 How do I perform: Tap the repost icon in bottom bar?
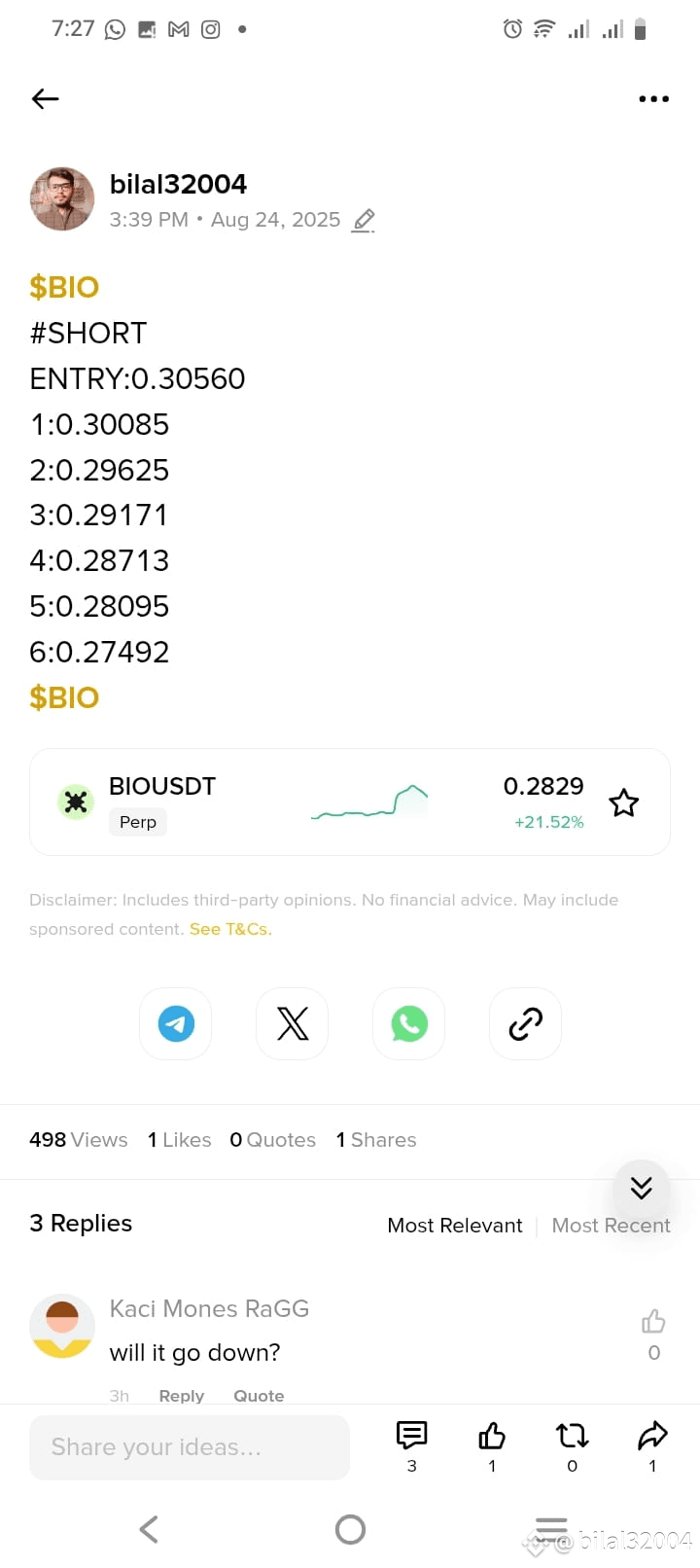pos(572,1436)
